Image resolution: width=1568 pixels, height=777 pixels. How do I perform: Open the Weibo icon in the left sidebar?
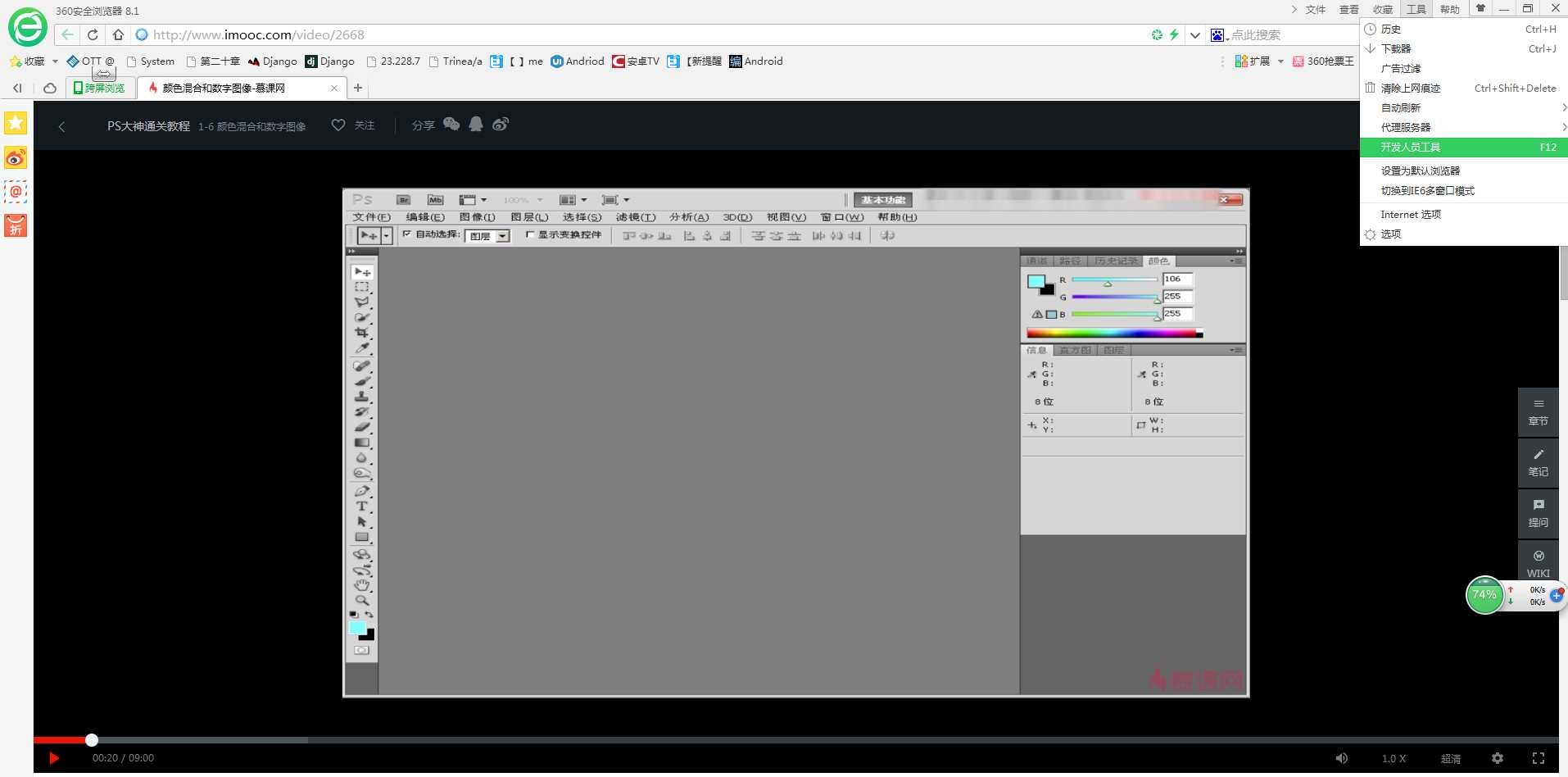tap(16, 157)
